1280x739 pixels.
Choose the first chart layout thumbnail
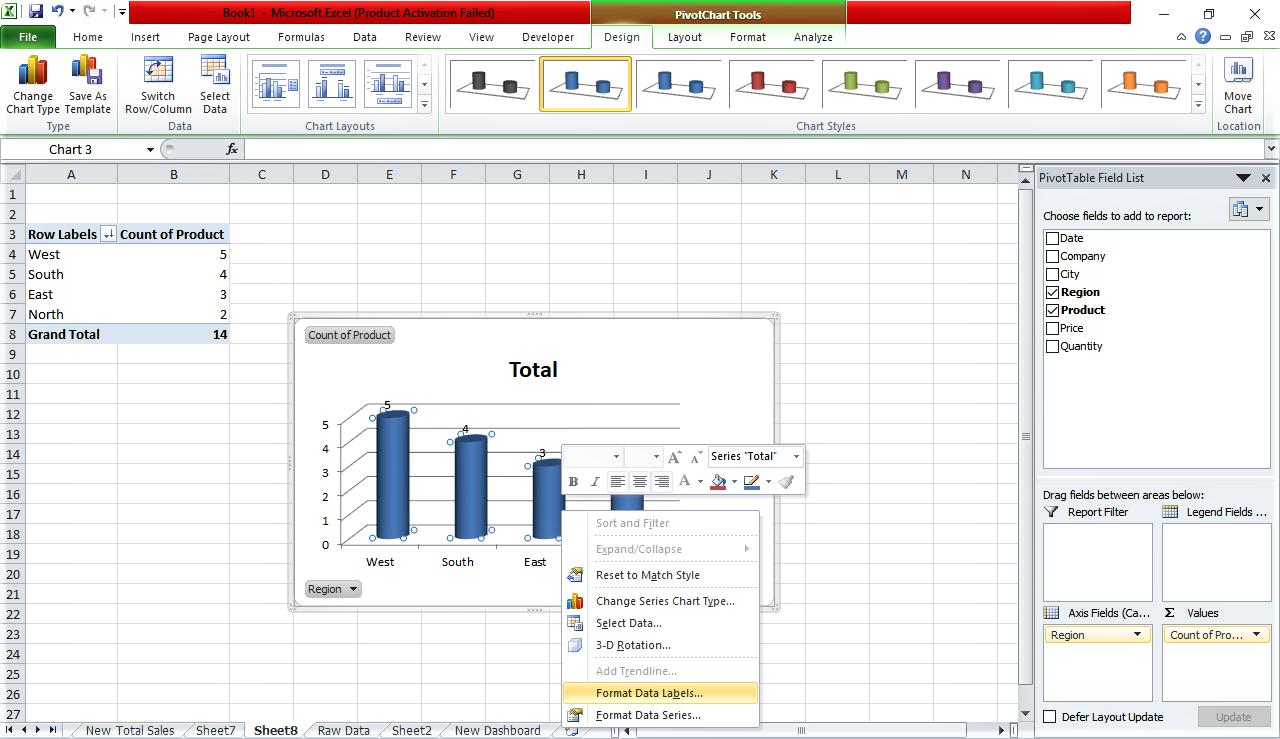coord(275,83)
